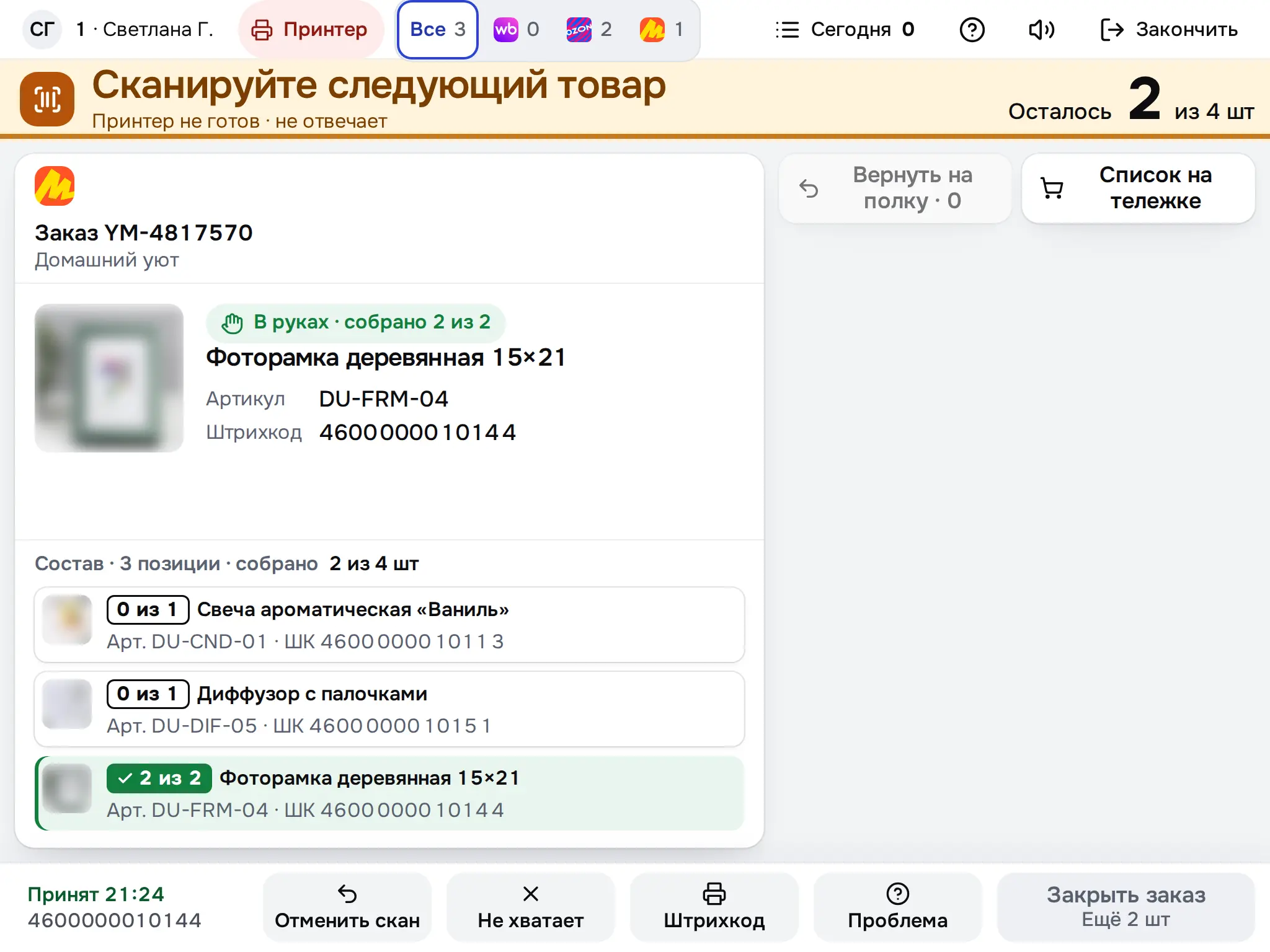The height and width of the screenshot is (952, 1270).
Task: Click Проблема button
Action: 898,907
